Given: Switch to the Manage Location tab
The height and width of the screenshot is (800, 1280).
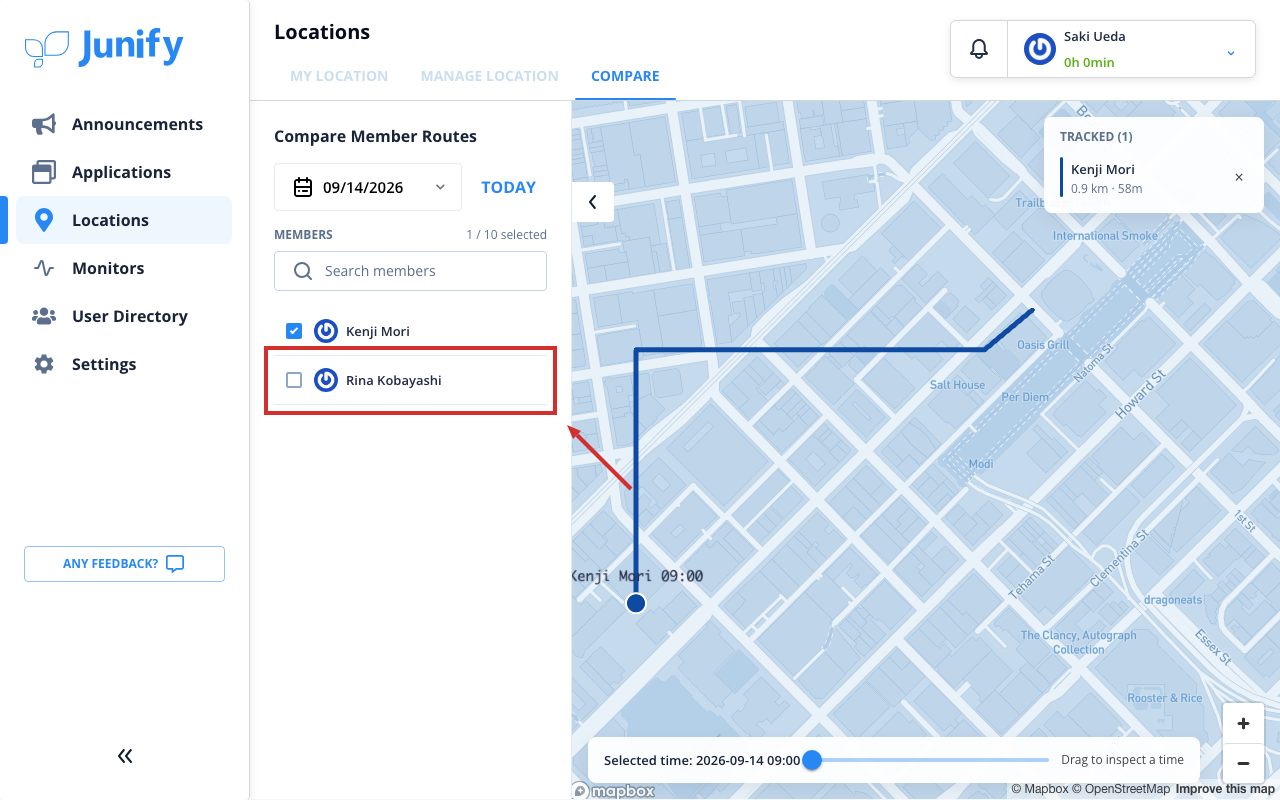Looking at the screenshot, I should tap(490, 76).
